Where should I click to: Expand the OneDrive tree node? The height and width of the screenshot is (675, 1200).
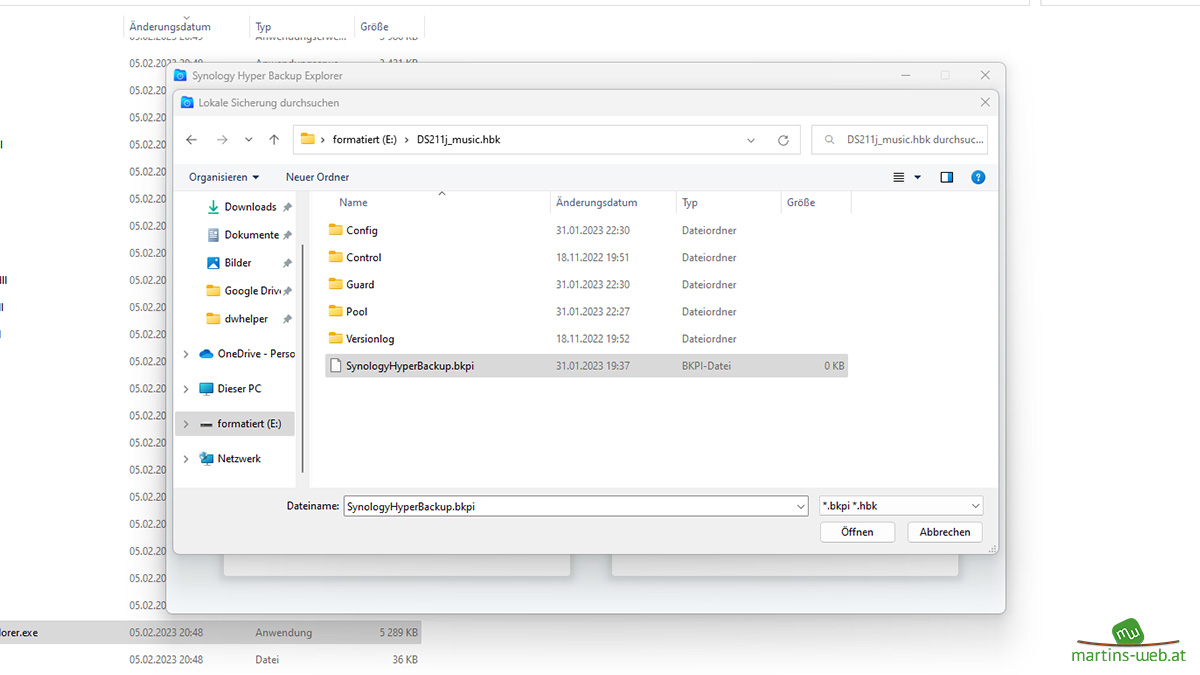tap(186, 354)
